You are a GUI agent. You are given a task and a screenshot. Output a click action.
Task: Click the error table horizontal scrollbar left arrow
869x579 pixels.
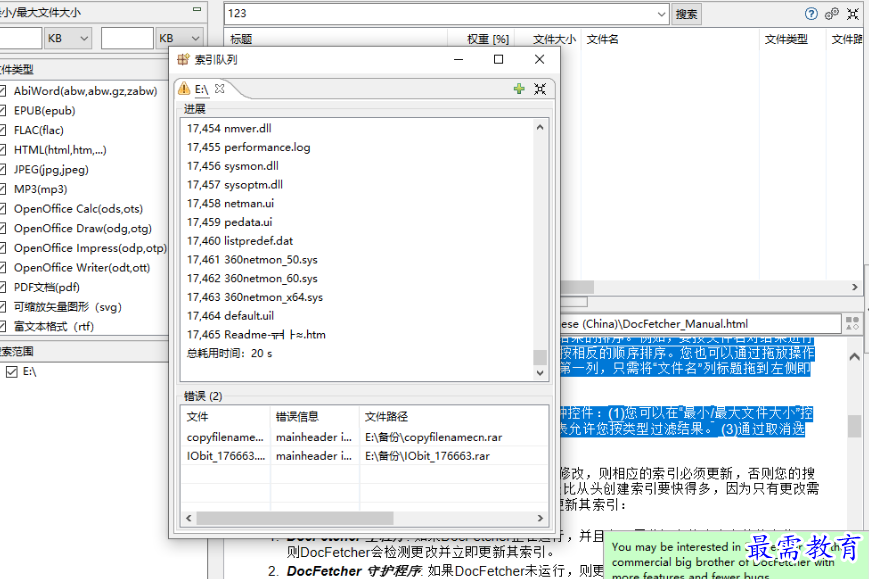[x=189, y=518]
